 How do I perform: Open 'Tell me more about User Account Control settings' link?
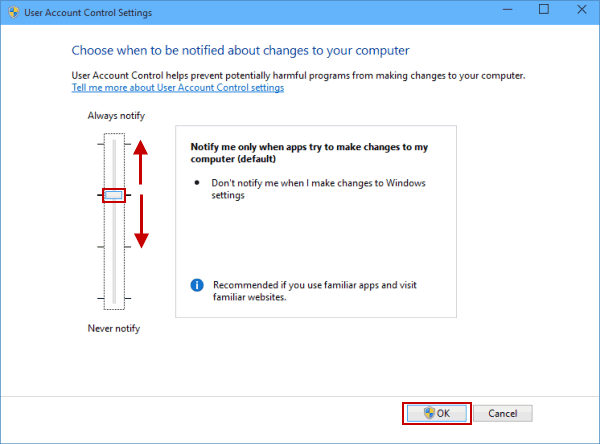click(x=178, y=88)
